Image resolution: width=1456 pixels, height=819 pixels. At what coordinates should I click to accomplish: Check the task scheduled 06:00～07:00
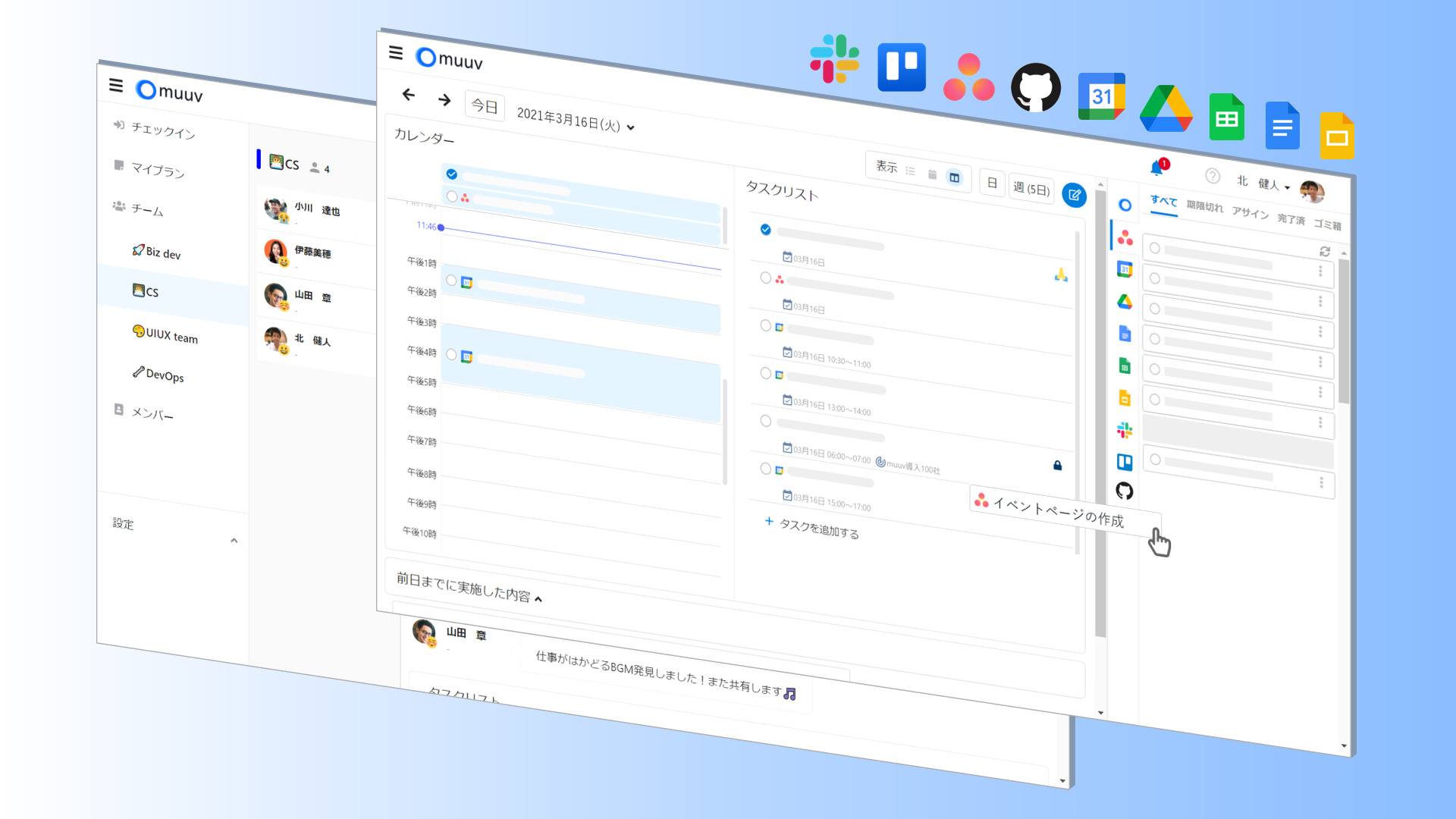pos(765,421)
